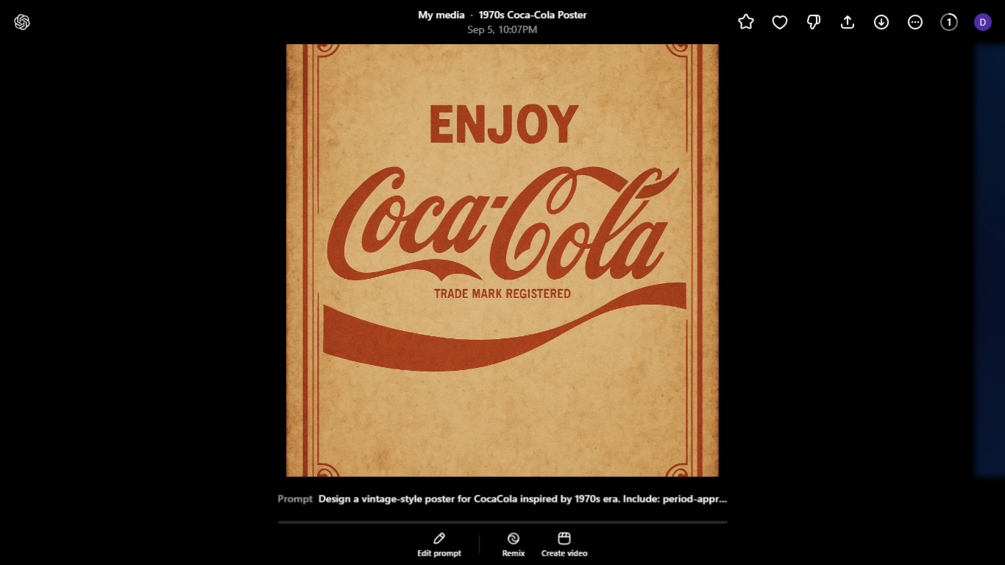Viewport: 1005px width, 565px height.
Task: Click the Coca-Cola poster image
Action: click(x=502, y=260)
